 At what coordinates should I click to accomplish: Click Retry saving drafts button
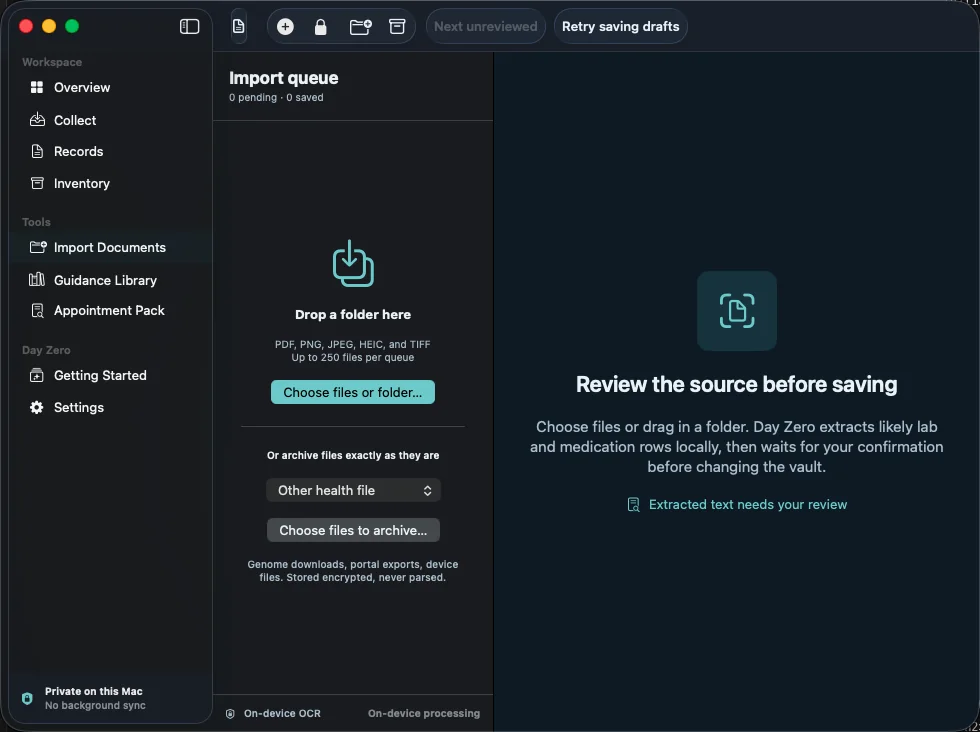pos(620,26)
